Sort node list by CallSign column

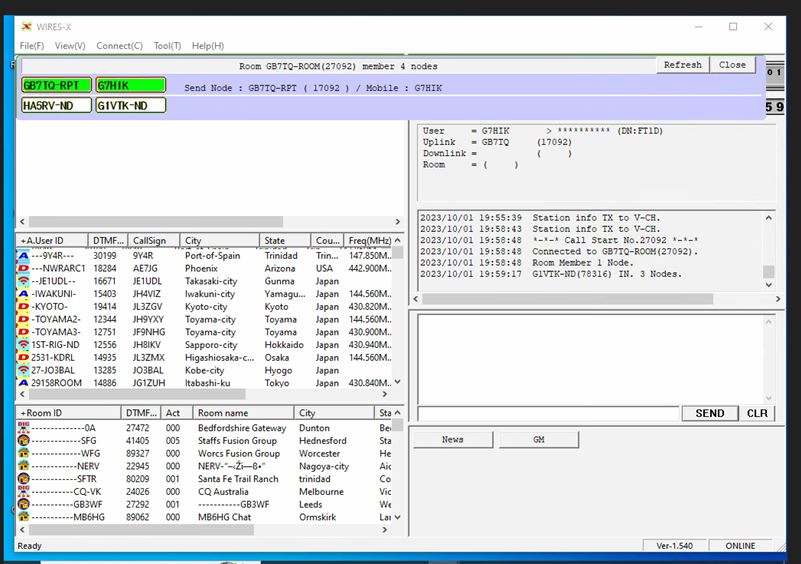[154, 241]
